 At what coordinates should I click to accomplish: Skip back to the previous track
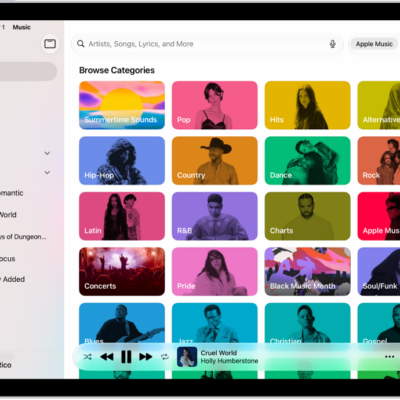[x=107, y=357]
